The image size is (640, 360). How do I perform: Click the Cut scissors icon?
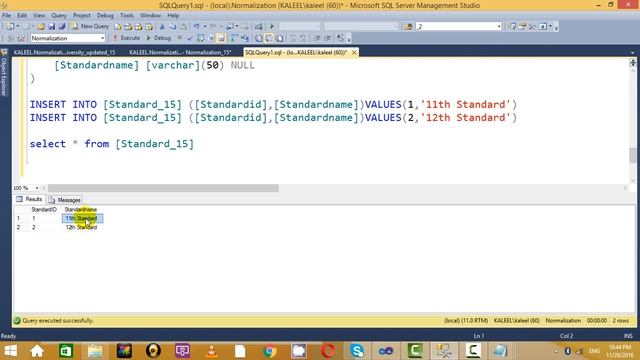162,27
